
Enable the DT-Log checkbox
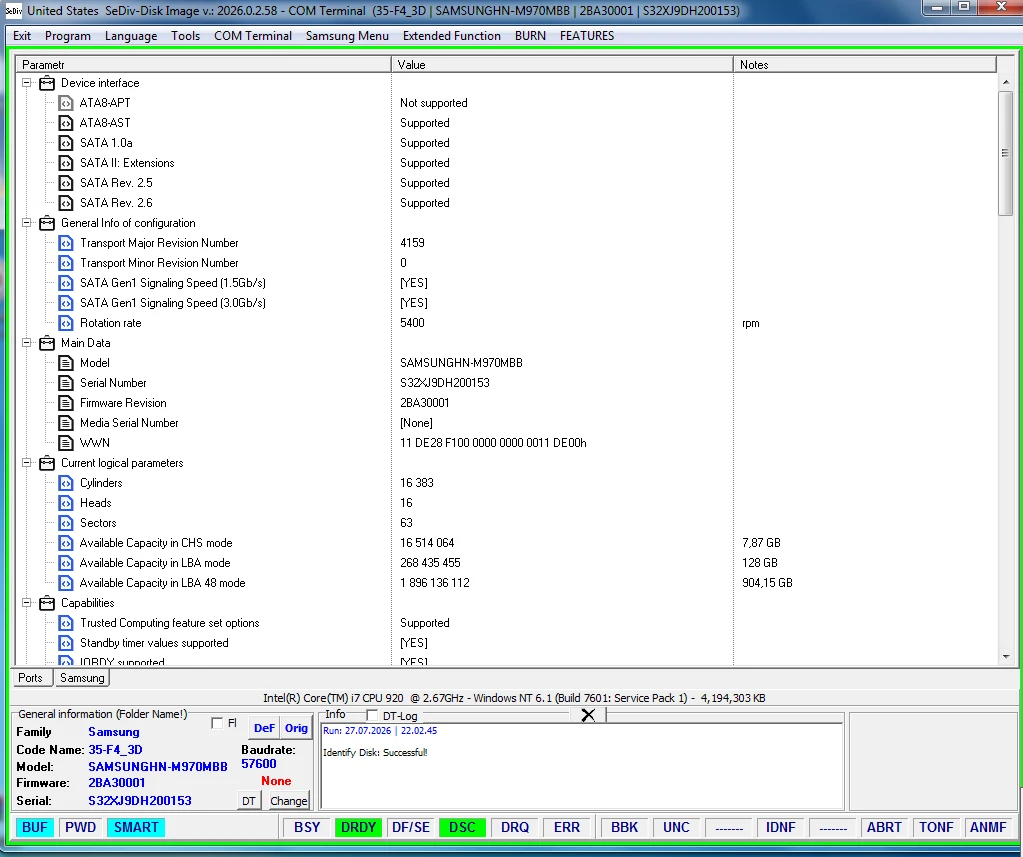coord(372,715)
